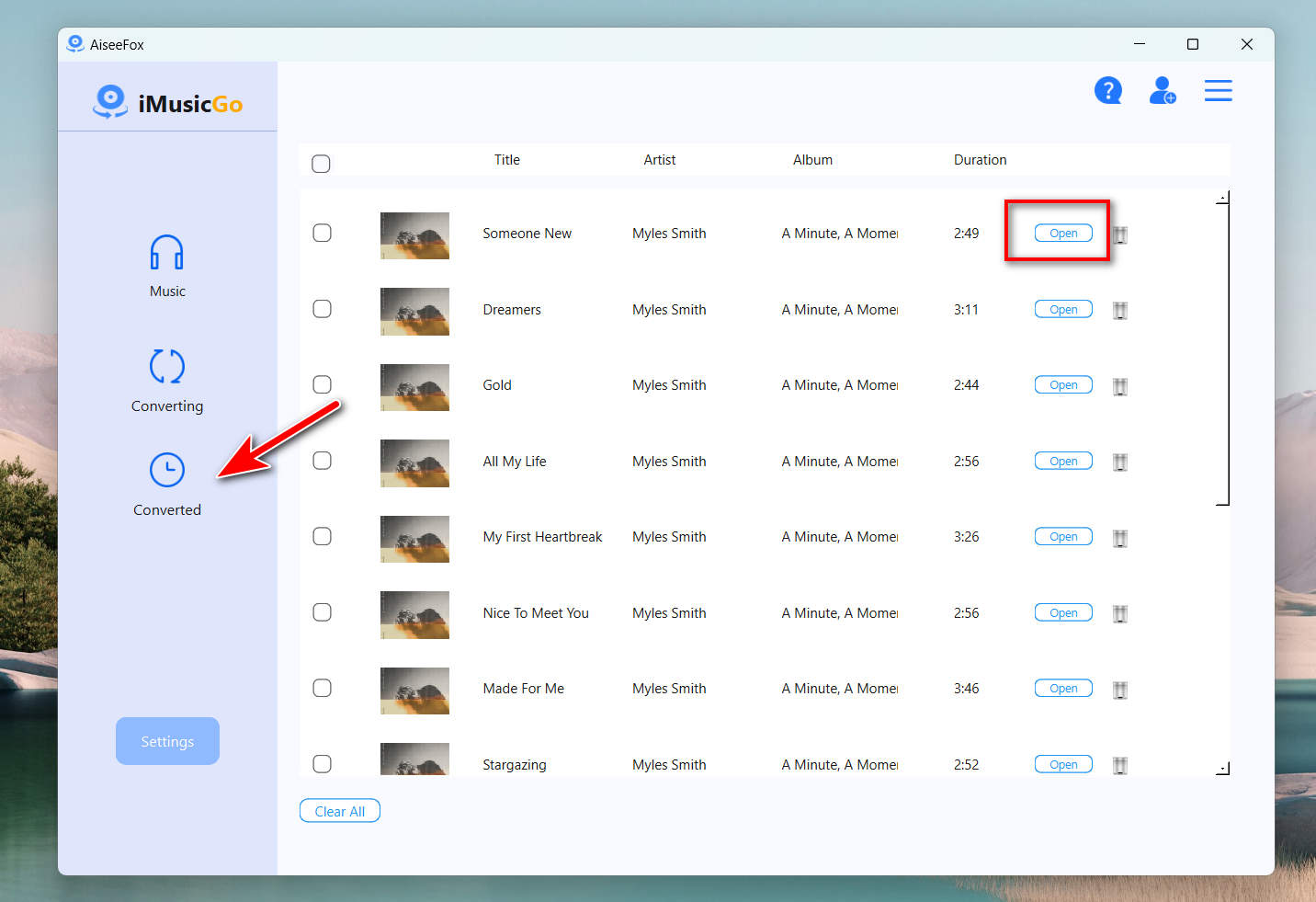The image size is (1316, 902).
Task: Open the help question mark icon
Action: (x=1108, y=90)
